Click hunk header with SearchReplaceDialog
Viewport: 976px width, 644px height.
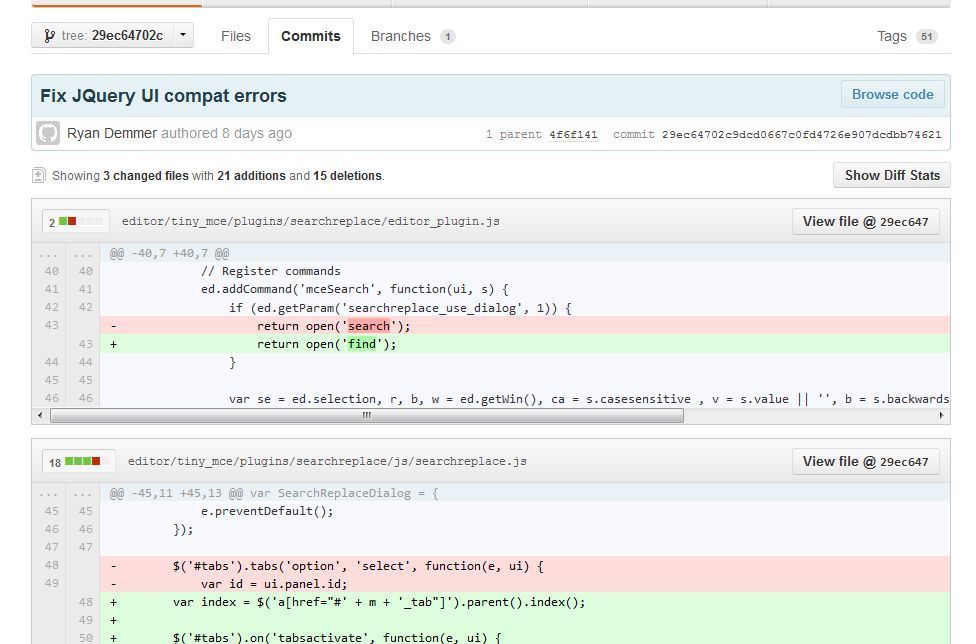tap(525, 493)
